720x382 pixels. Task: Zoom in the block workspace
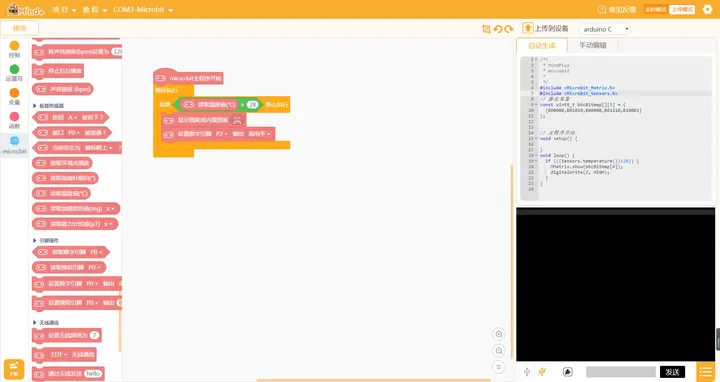pyautogui.click(x=499, y=334)
